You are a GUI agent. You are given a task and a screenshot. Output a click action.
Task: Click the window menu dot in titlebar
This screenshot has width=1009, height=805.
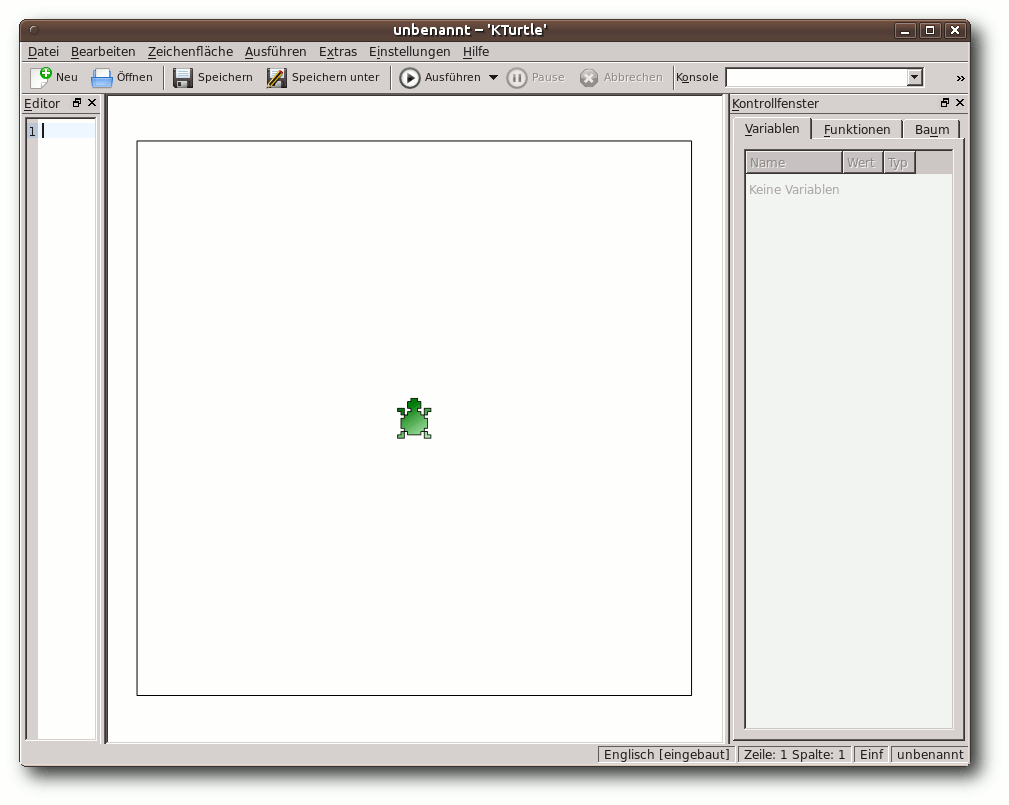coord(34,30)
